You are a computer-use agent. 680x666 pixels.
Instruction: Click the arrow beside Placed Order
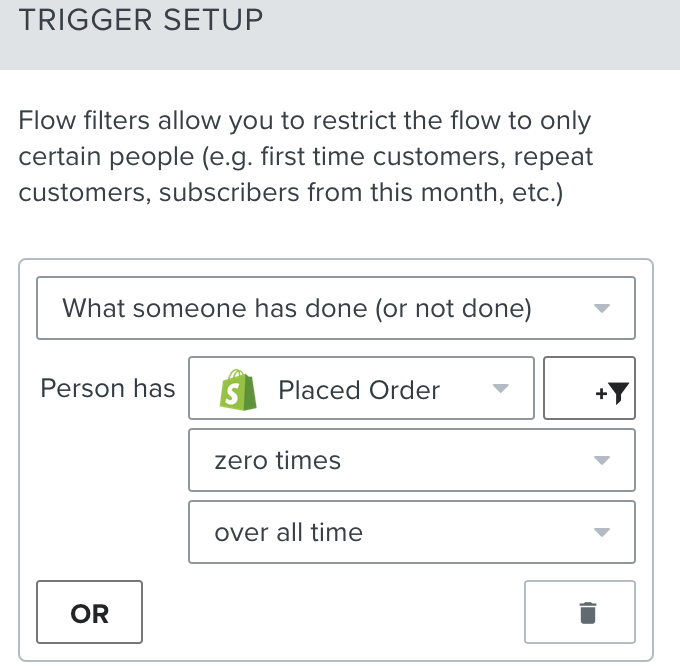[501, 389]
